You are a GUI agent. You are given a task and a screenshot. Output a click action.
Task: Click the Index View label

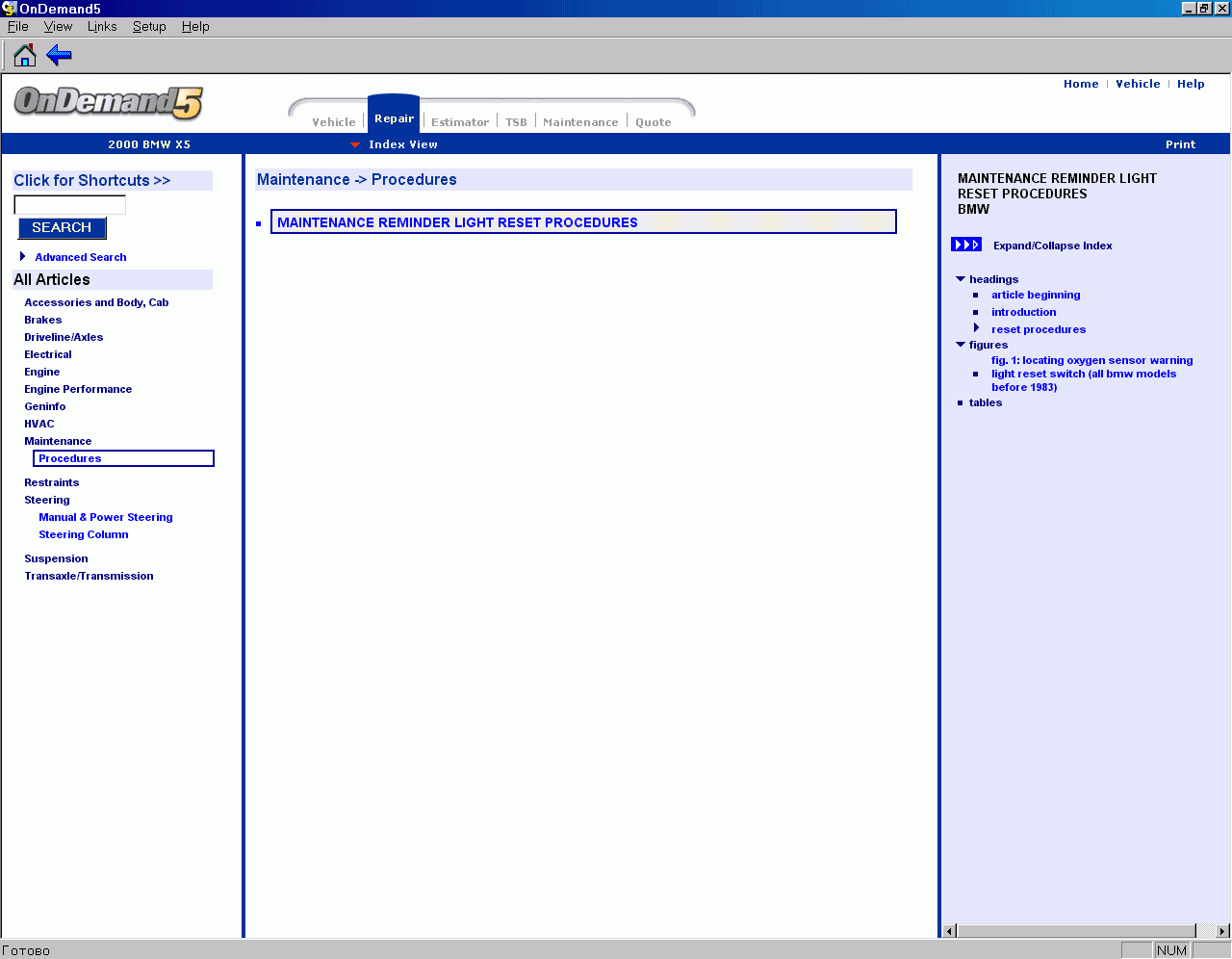pos(403,144)
